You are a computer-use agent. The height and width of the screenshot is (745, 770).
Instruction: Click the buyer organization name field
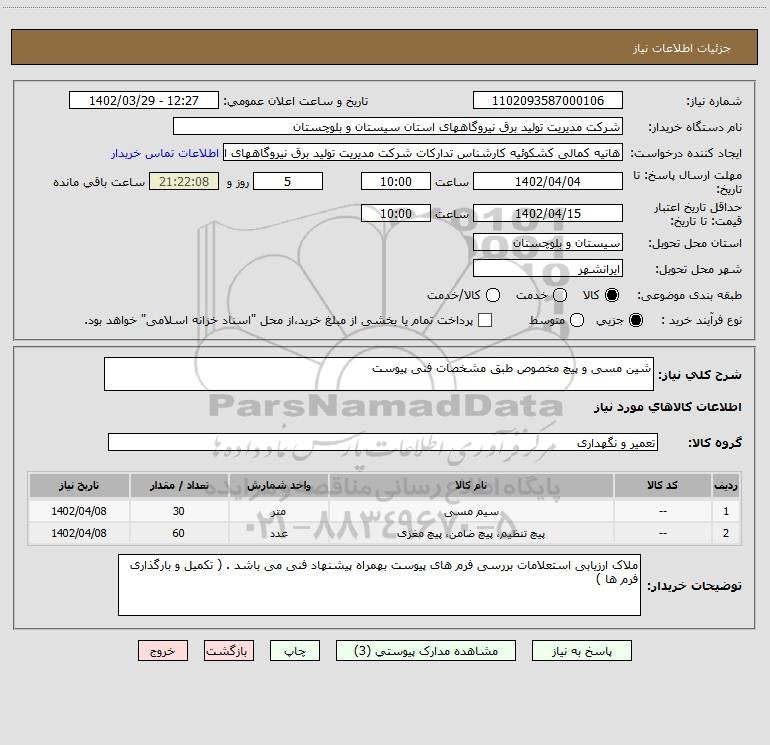[398, 127]
